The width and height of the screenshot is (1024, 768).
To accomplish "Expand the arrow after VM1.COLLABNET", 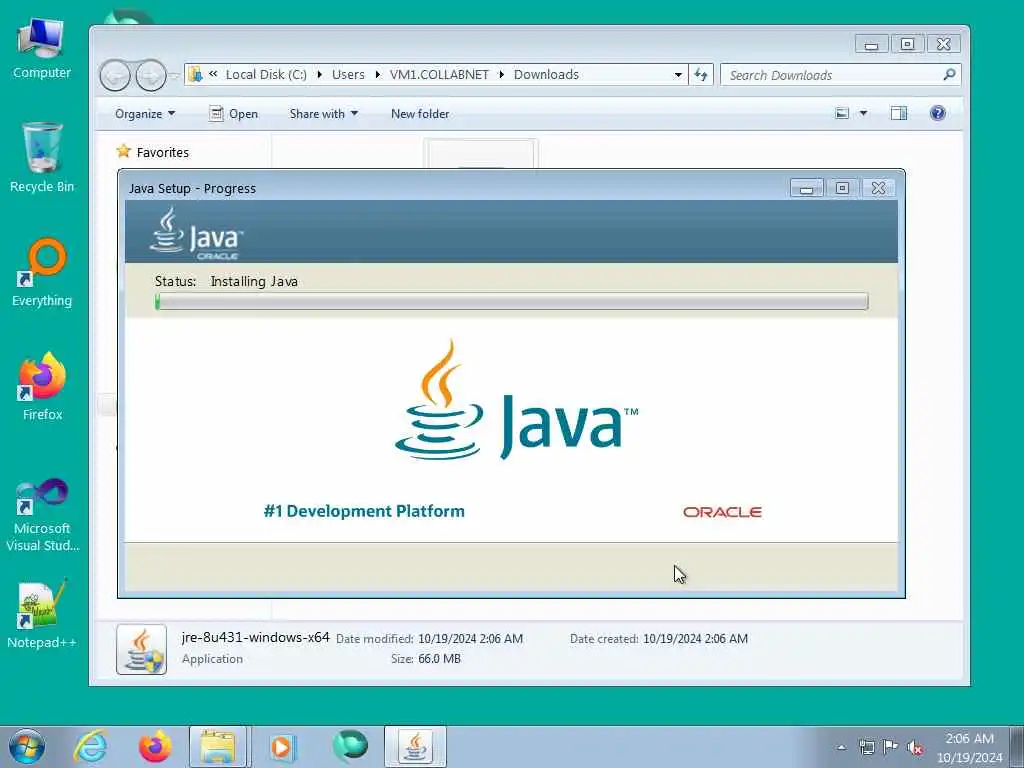I will tap(502, 74).
